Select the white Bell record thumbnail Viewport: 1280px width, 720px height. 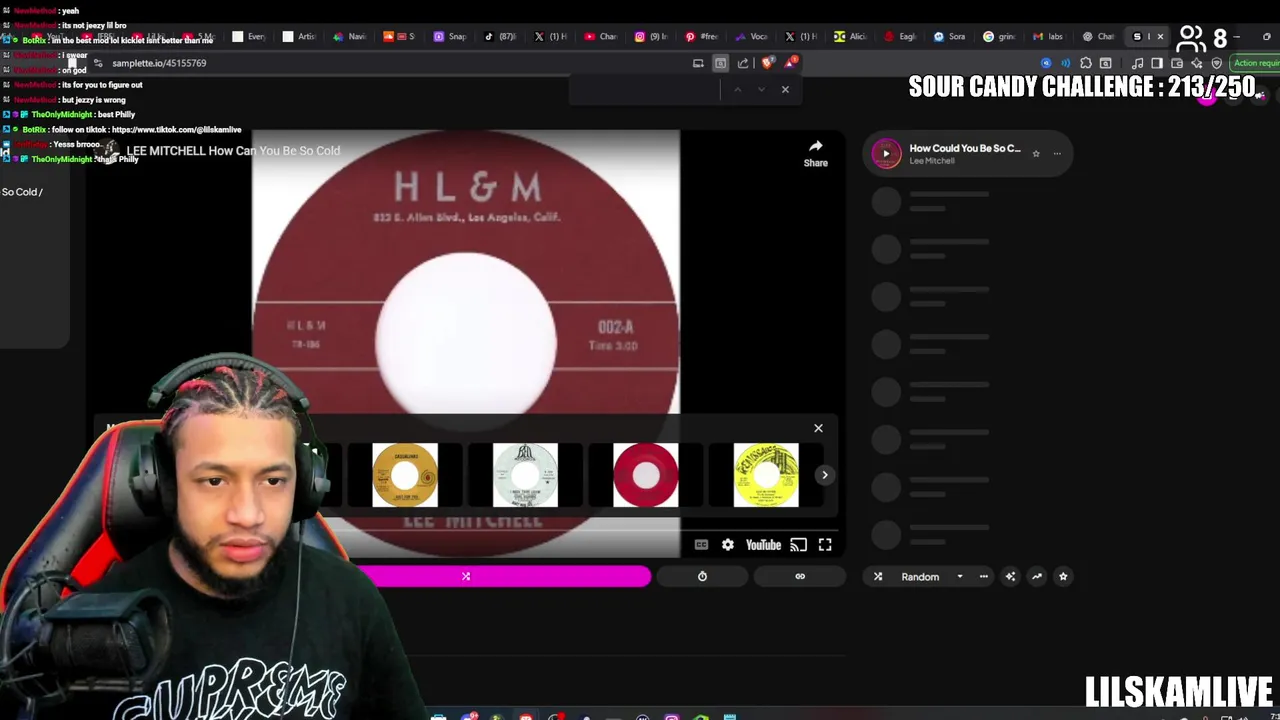(525, 475)
